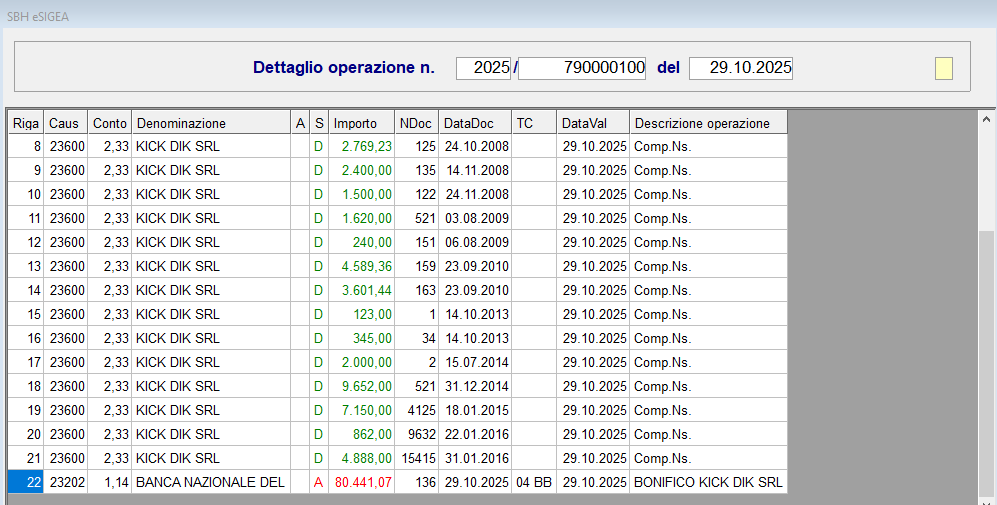Screen dimensions: 997x505
Task: Click the Riga column header
Action: coord(25,123)
